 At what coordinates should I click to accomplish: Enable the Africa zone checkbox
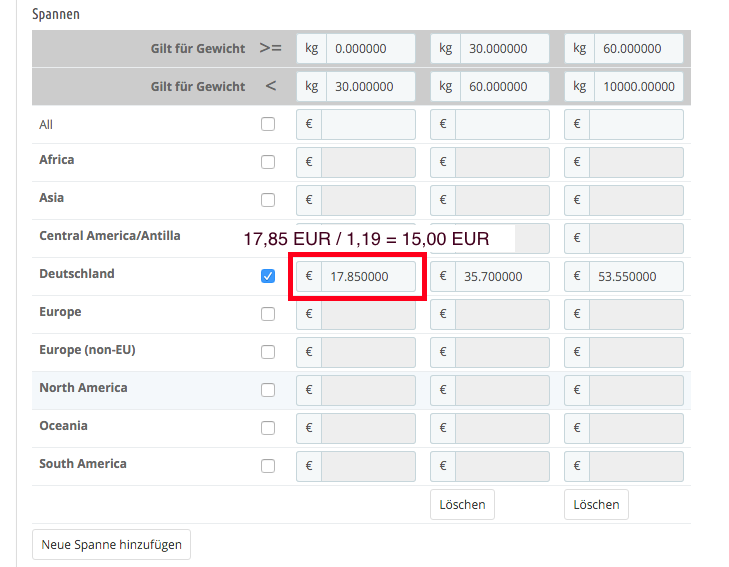point(267,162)
